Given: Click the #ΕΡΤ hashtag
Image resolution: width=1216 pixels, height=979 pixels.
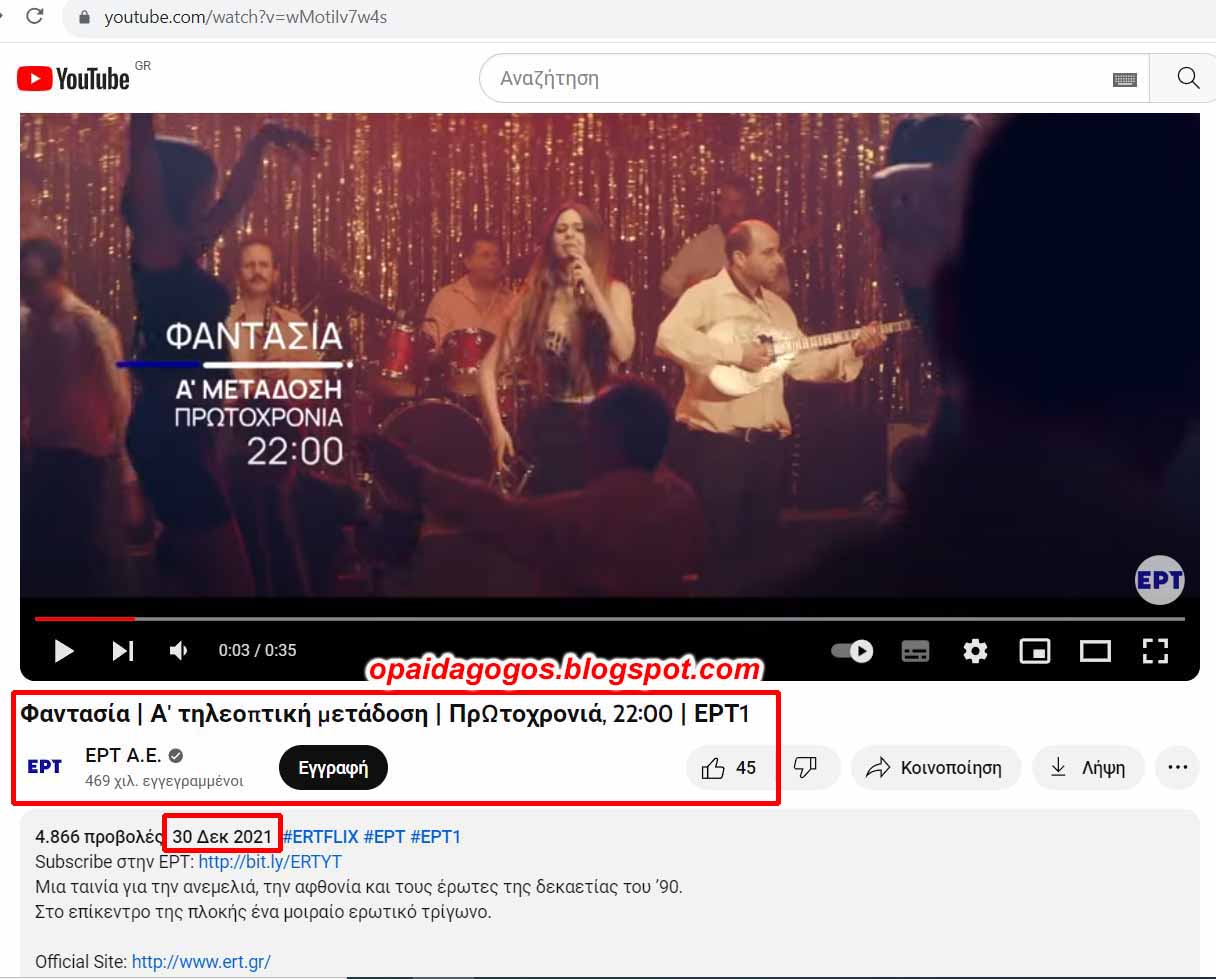Looking at the screenshot, I should [384, 837].
